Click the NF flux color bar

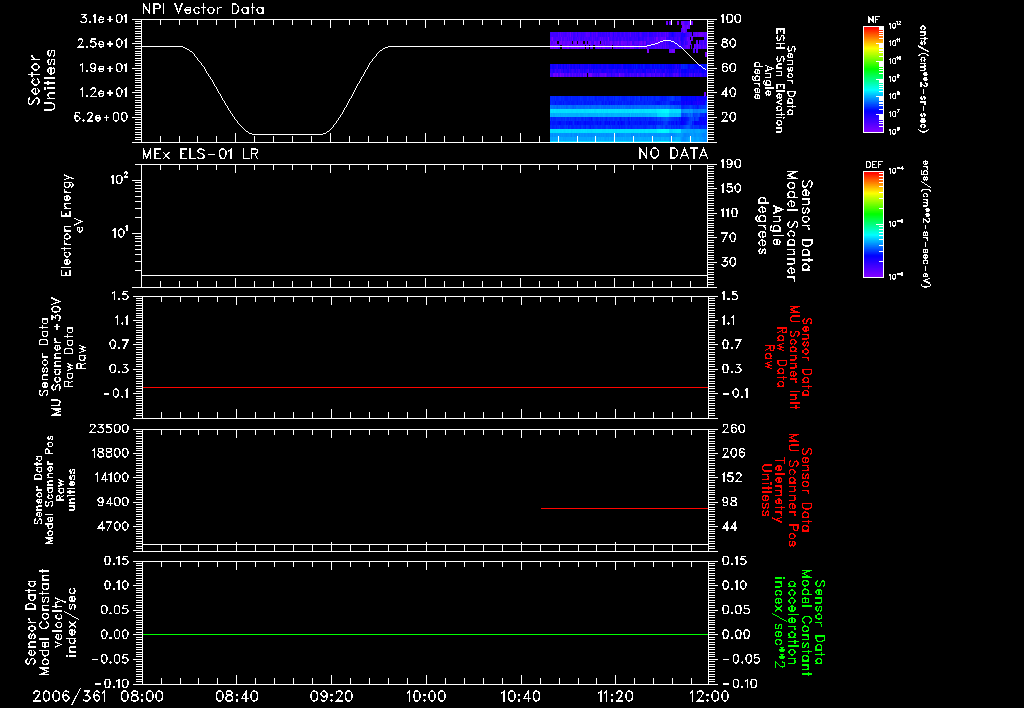click(873, 78)
